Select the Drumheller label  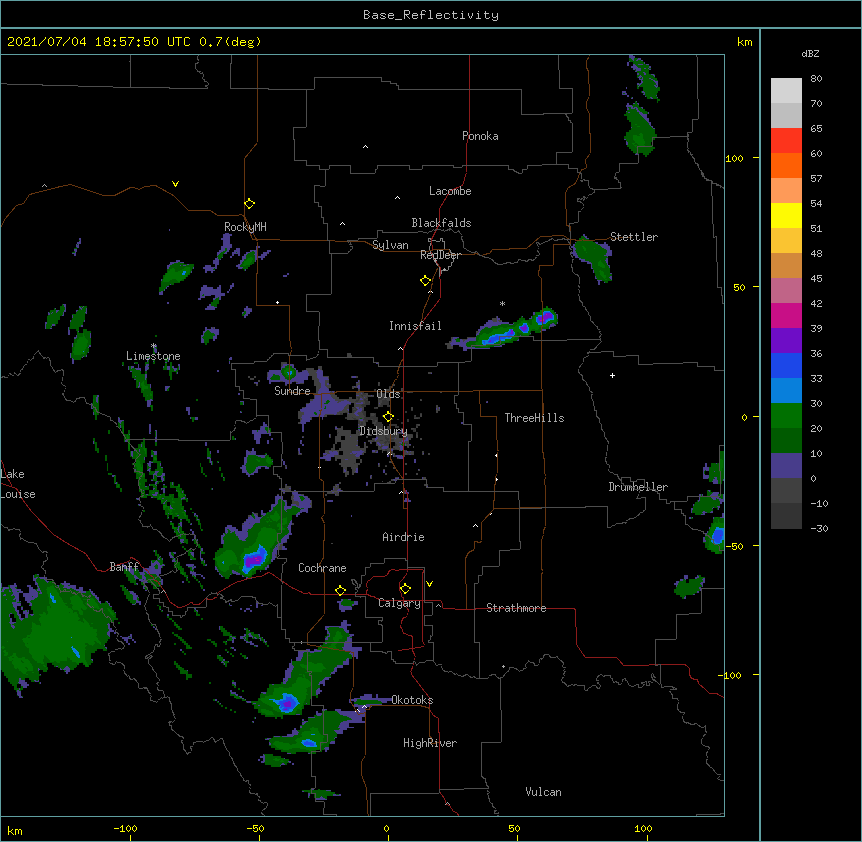click(638, 487)
